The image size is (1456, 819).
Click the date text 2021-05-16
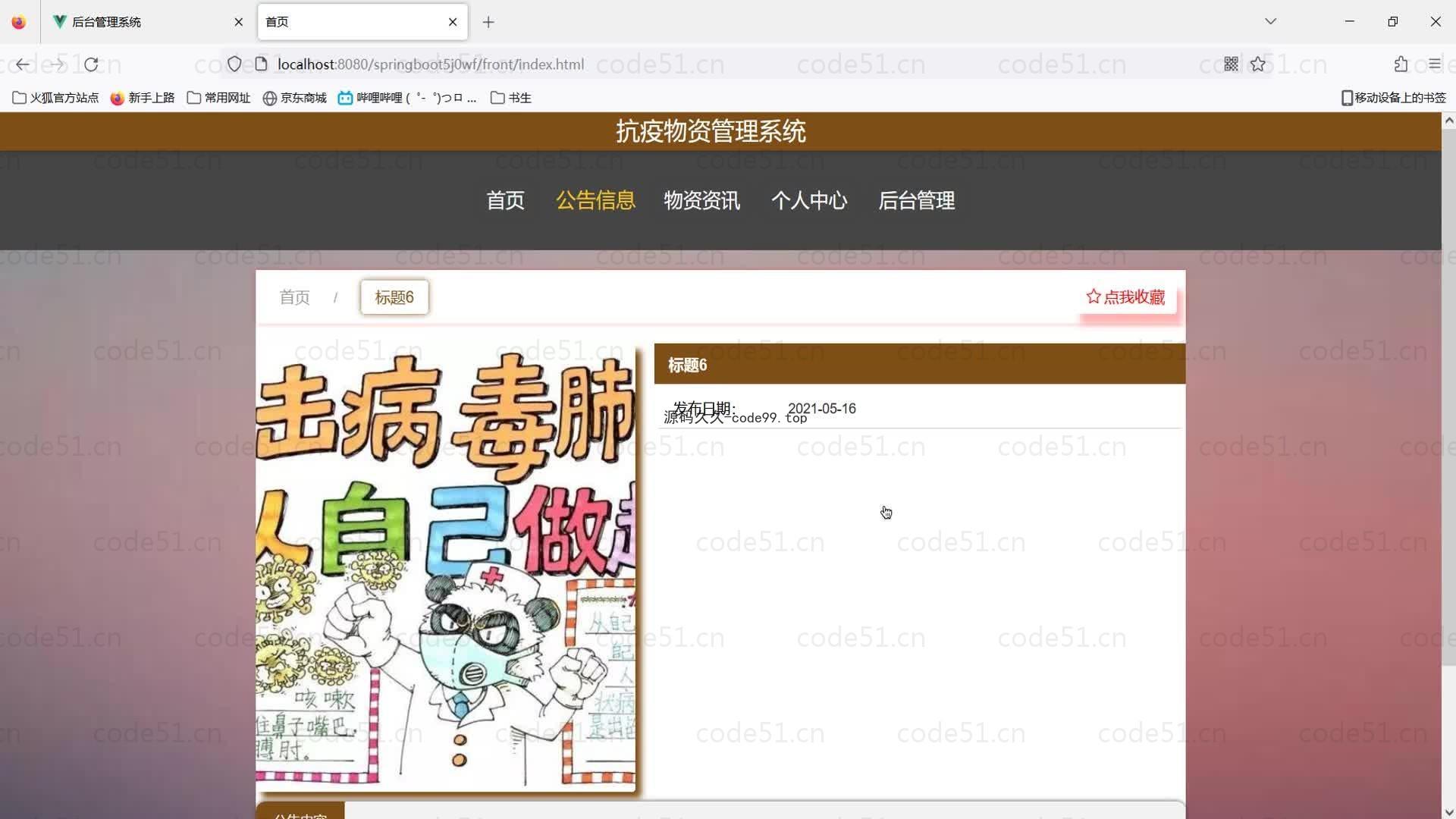tap(822, 409)
